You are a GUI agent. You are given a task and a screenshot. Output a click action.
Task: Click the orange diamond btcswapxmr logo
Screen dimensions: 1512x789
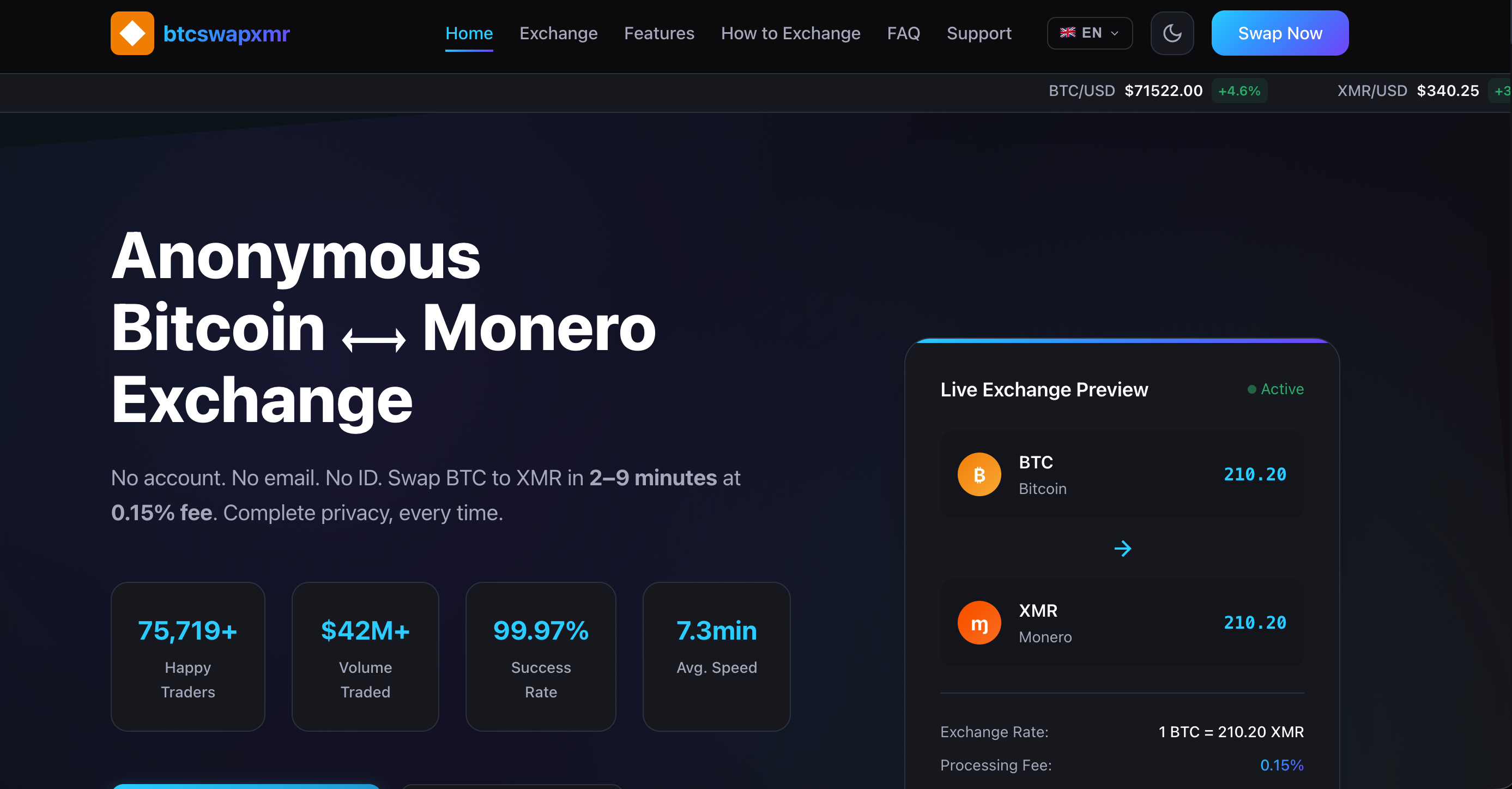click(132, 33)
